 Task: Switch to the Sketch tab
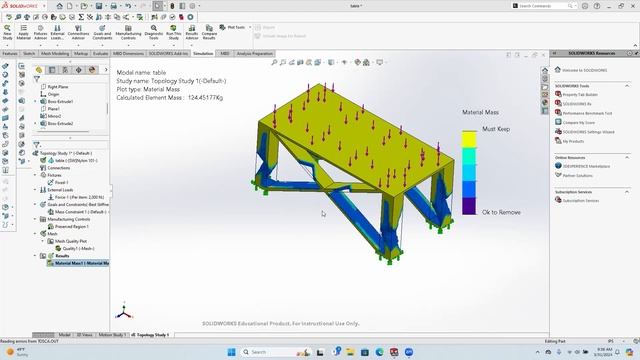pos(29,53)
